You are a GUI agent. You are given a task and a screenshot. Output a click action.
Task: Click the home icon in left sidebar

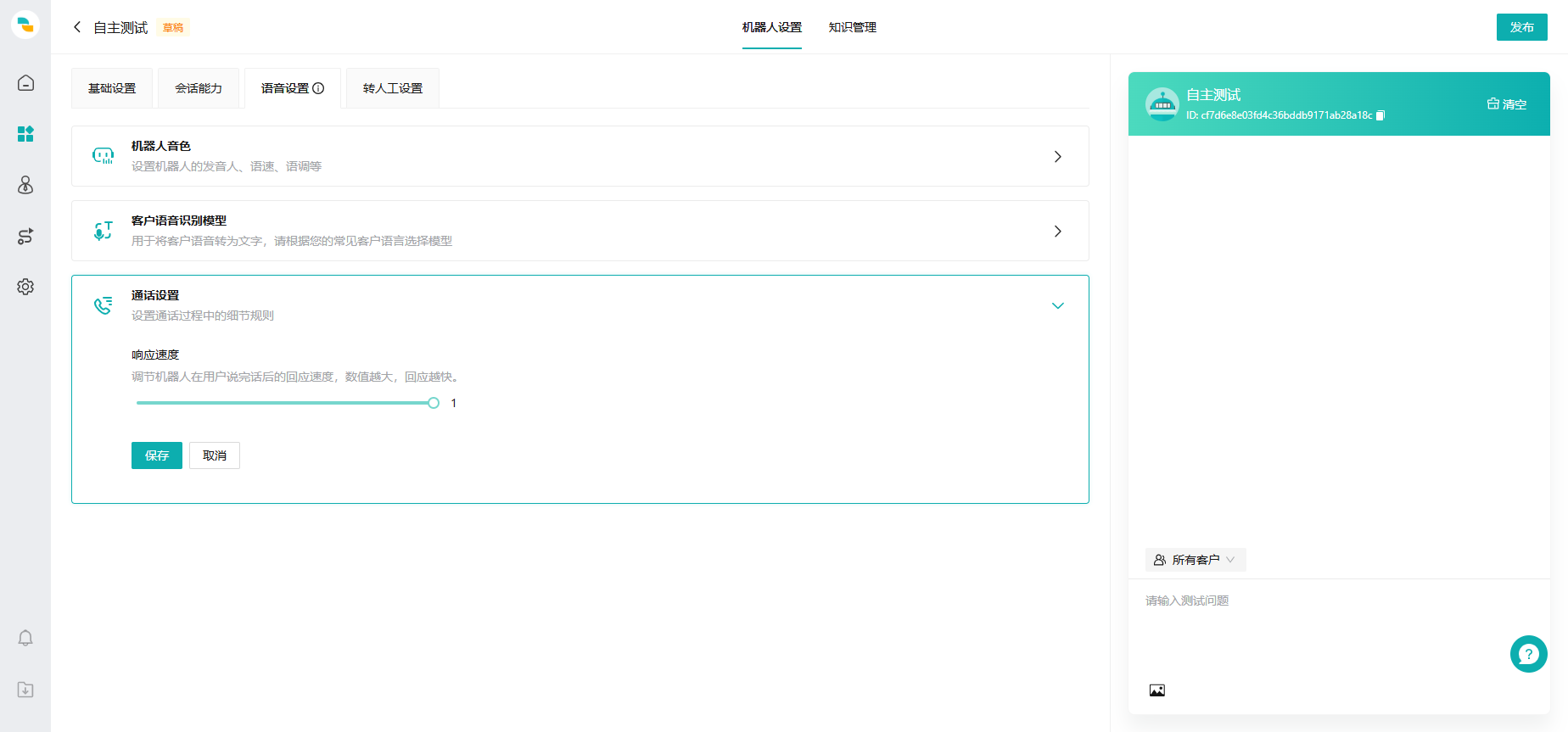[x=25, y=83]
